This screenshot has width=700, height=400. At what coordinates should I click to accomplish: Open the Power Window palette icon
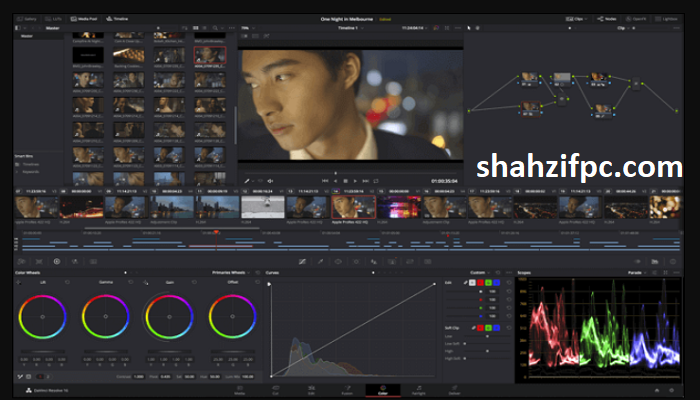[338, 262]
